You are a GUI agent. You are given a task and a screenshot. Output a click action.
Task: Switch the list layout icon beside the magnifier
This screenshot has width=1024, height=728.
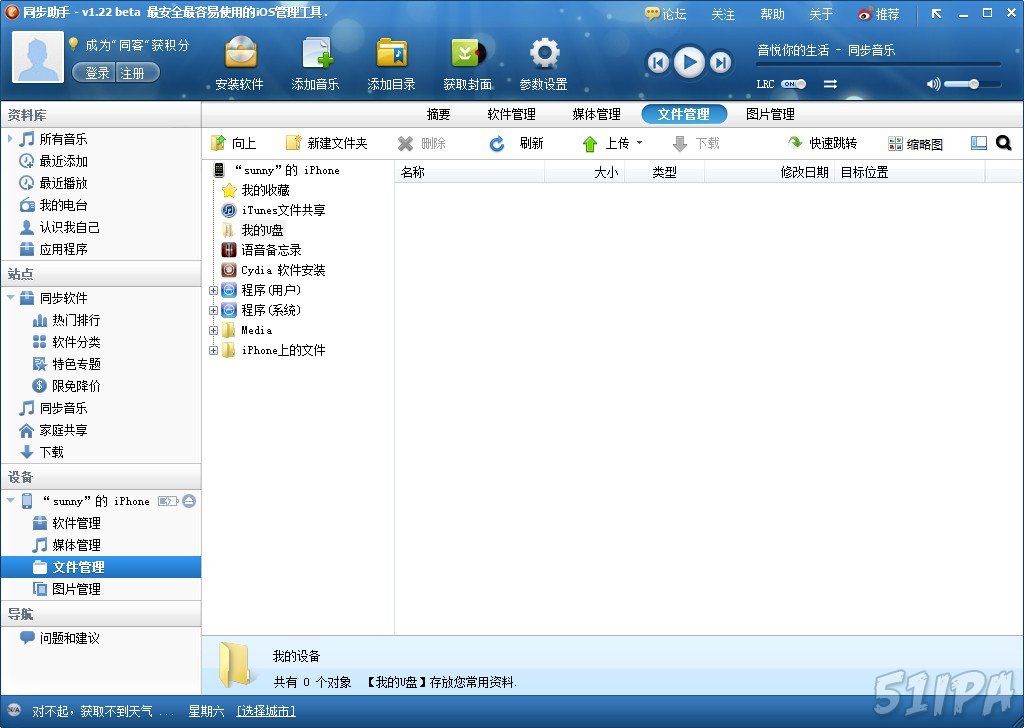(979, 143)
